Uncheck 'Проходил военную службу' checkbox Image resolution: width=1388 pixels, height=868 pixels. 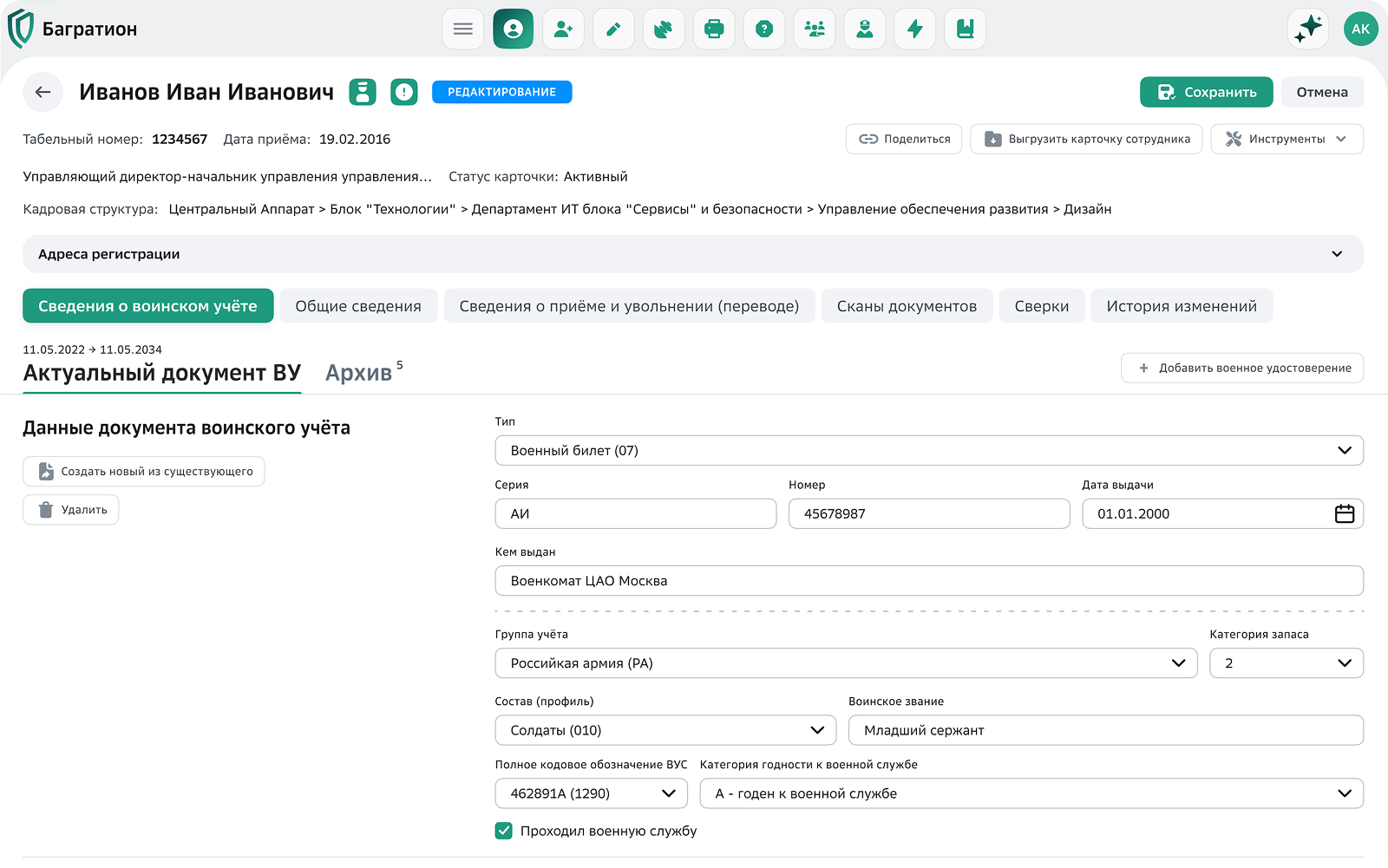(504, 831)
